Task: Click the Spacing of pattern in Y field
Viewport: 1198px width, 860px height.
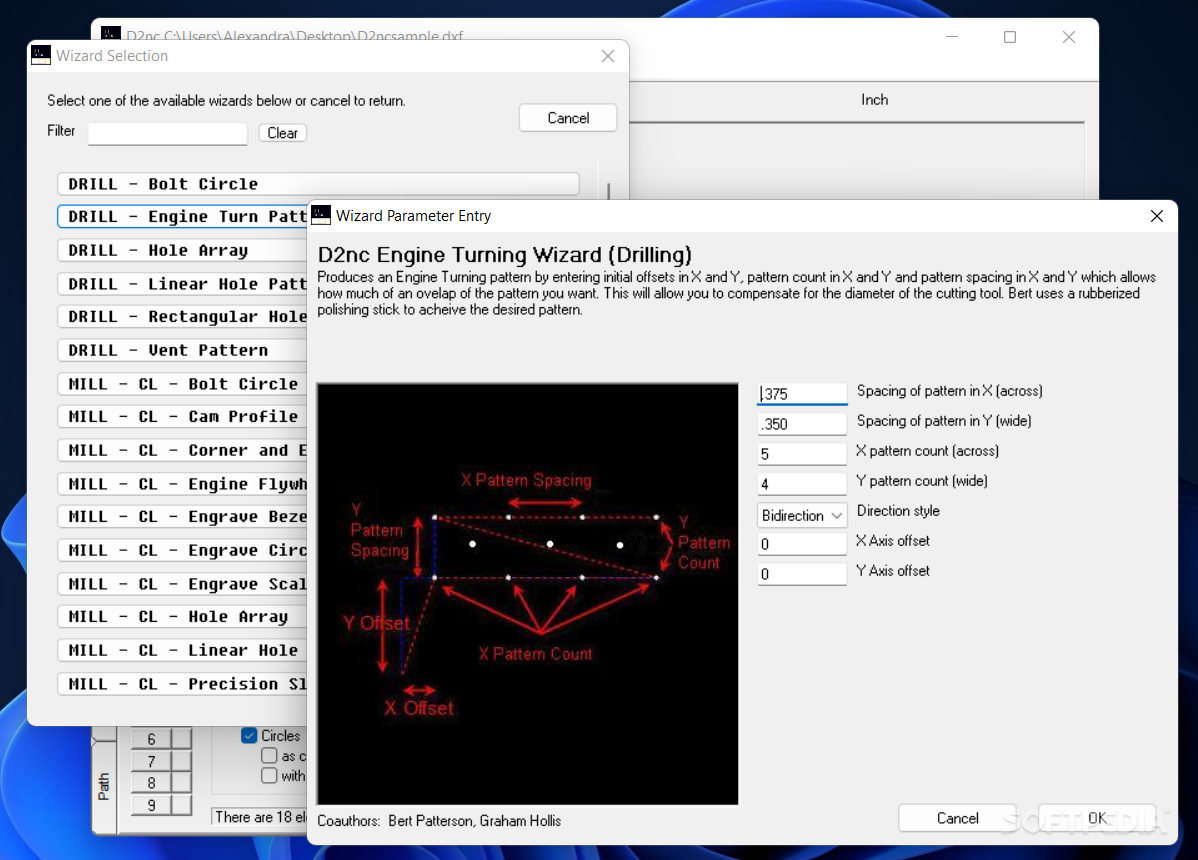Action: point(801,424)
